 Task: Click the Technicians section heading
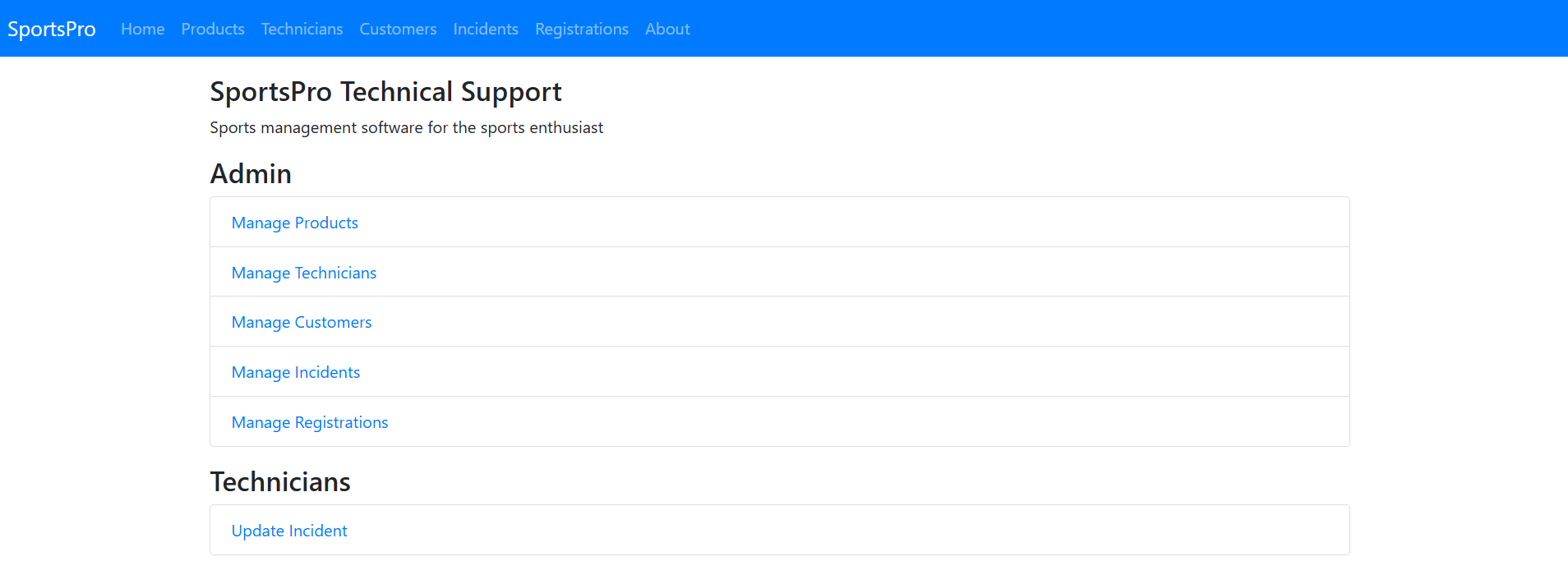pos(280,481)
